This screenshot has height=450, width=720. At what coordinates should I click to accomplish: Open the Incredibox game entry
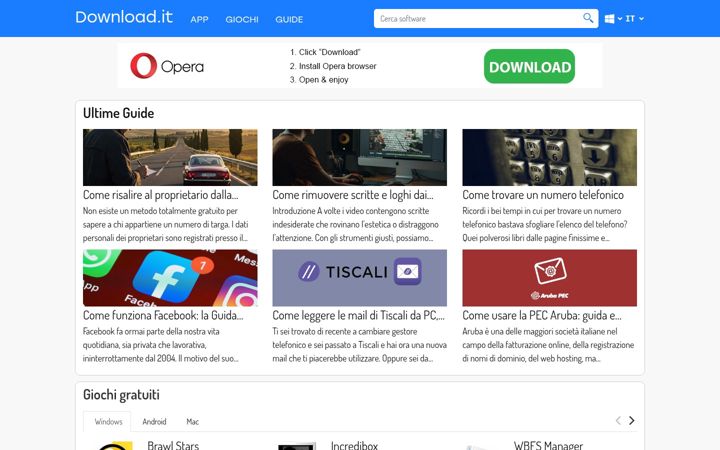pos(354,445)
